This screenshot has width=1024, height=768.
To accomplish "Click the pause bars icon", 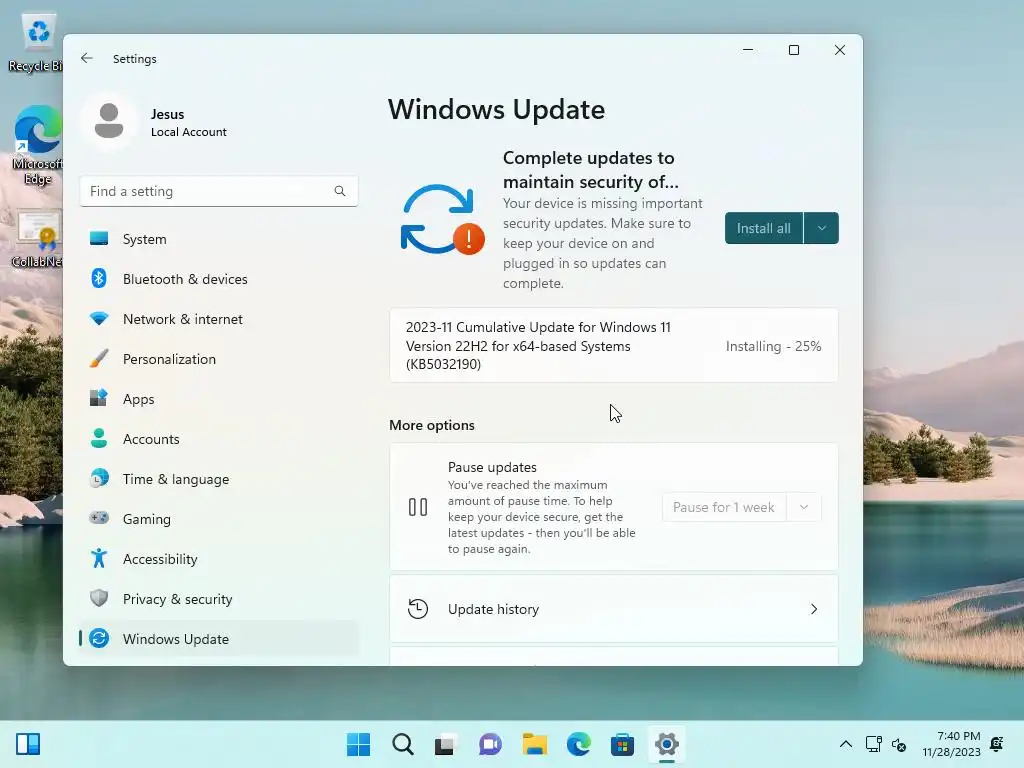I will click(x=418, y=507).
